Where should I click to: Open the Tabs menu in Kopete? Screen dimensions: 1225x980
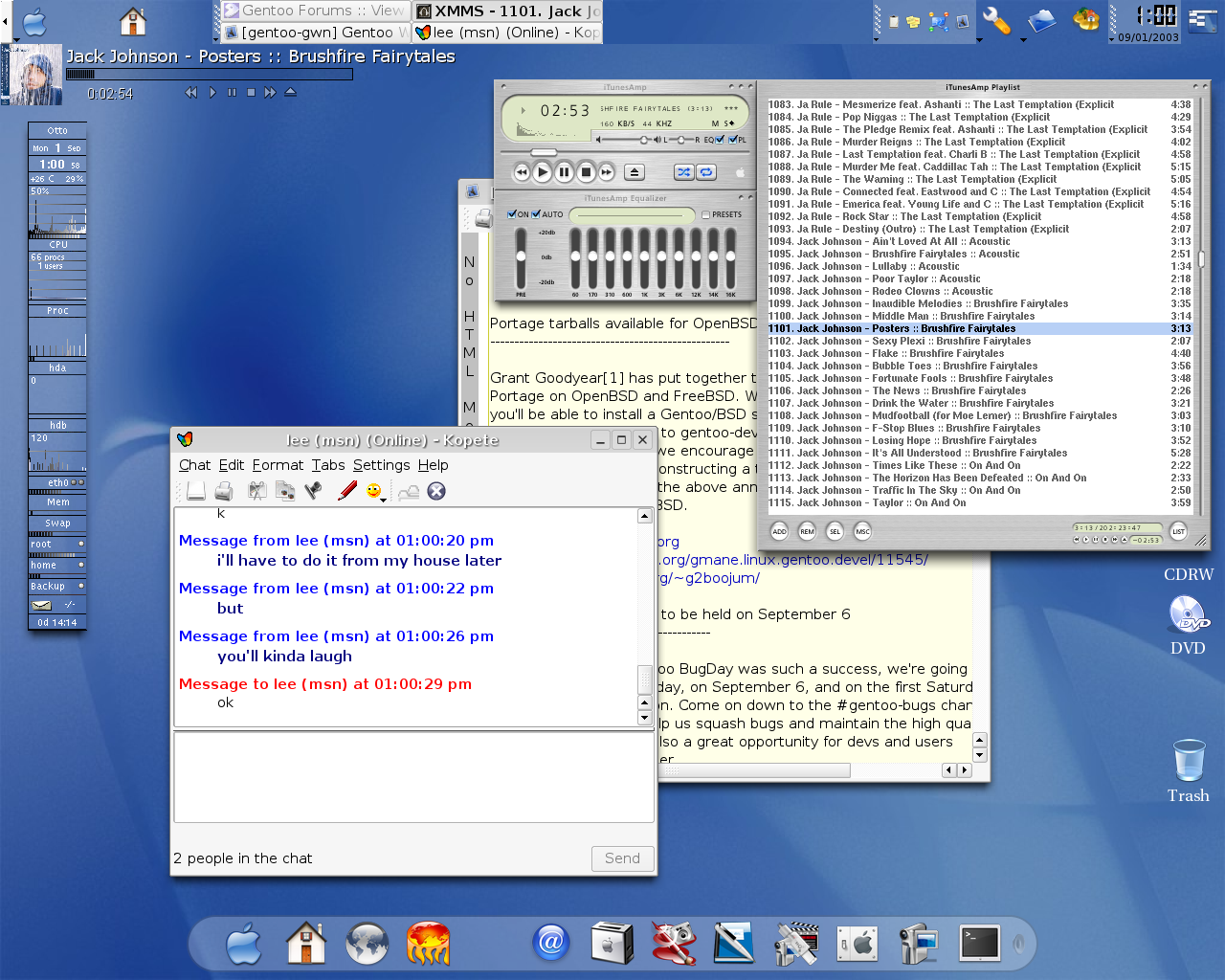(328, 465)
